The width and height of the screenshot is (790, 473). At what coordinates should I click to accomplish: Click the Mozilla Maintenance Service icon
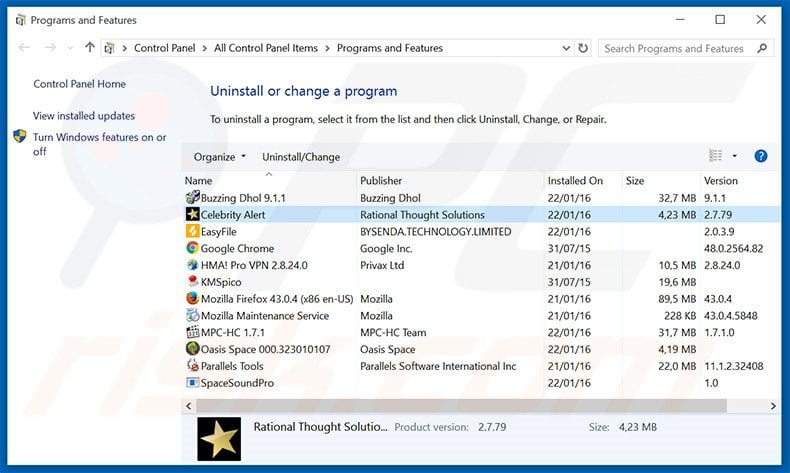click(192, 315)
